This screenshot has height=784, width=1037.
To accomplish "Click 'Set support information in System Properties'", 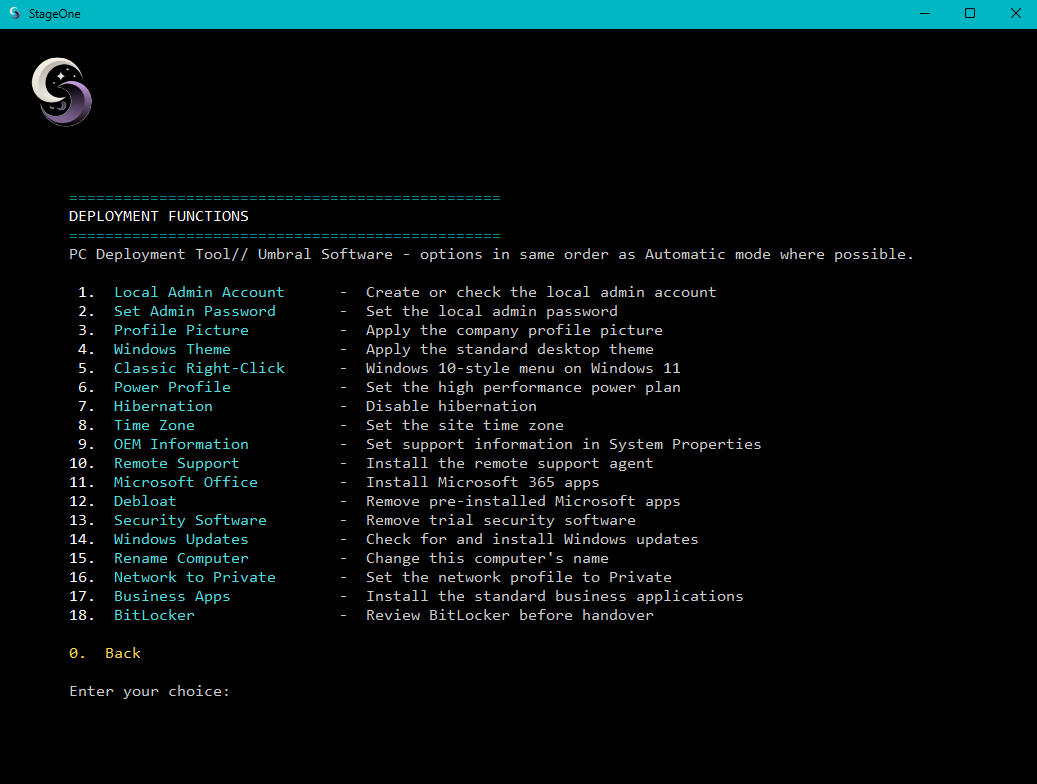I will pos(563,445).
